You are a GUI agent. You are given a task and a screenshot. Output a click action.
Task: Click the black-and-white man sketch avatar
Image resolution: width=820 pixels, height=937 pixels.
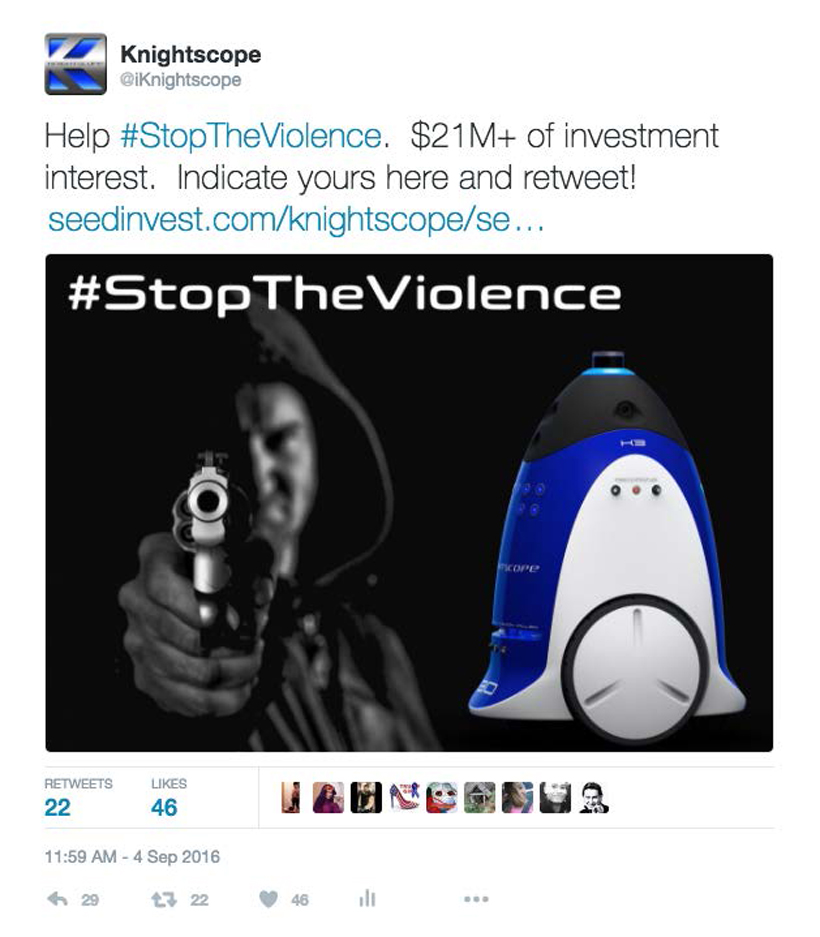pos(593,798)
